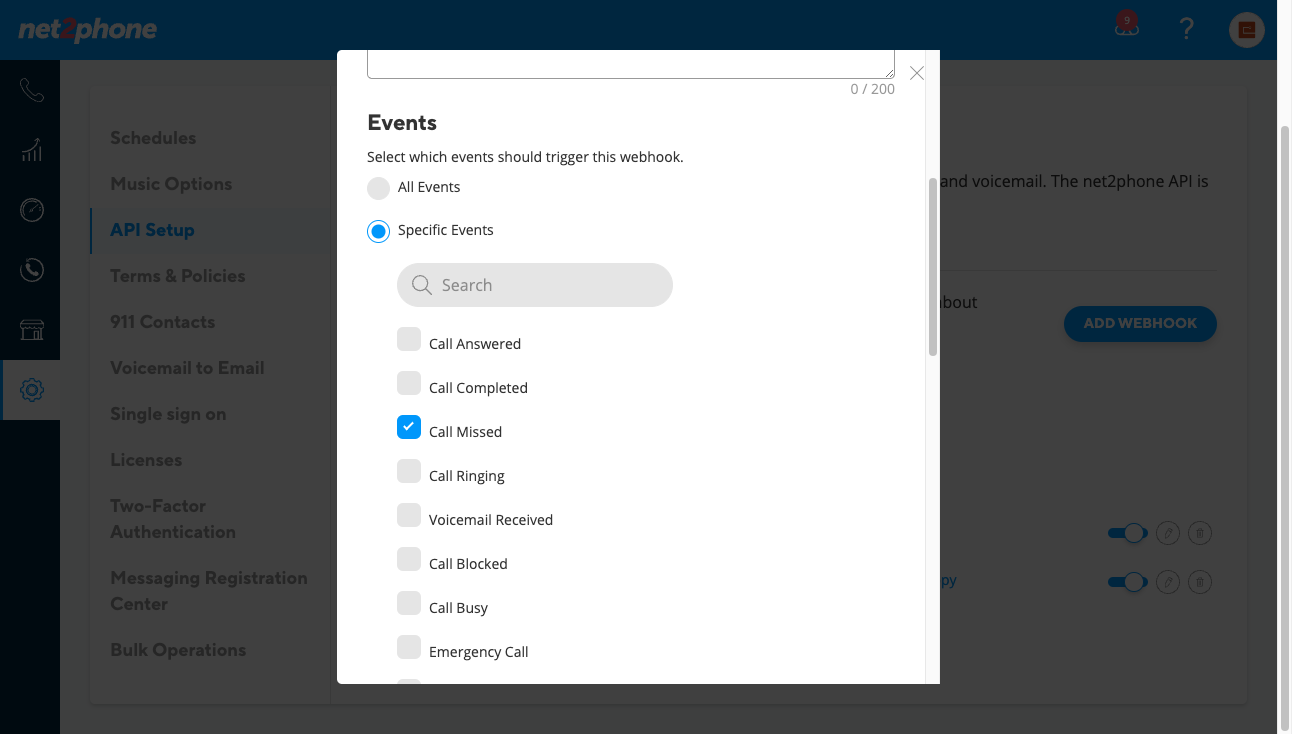This screenshot has height=734, width=1292.
Task: Check the Call Completed checkbox
Action: (x=409, y=383)
